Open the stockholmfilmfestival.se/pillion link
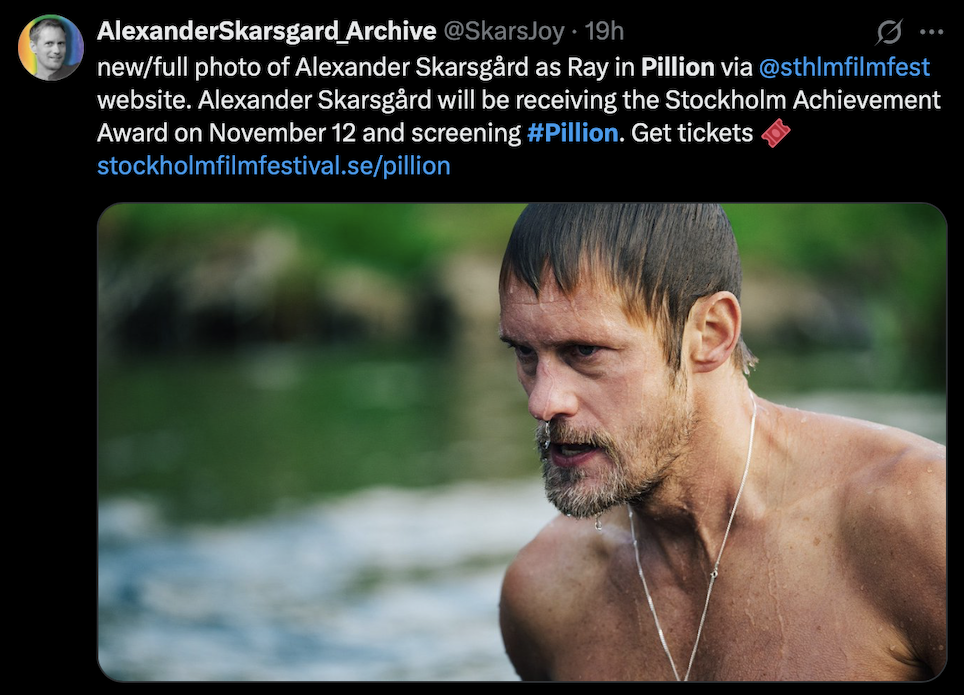 [x=274, y=165]
